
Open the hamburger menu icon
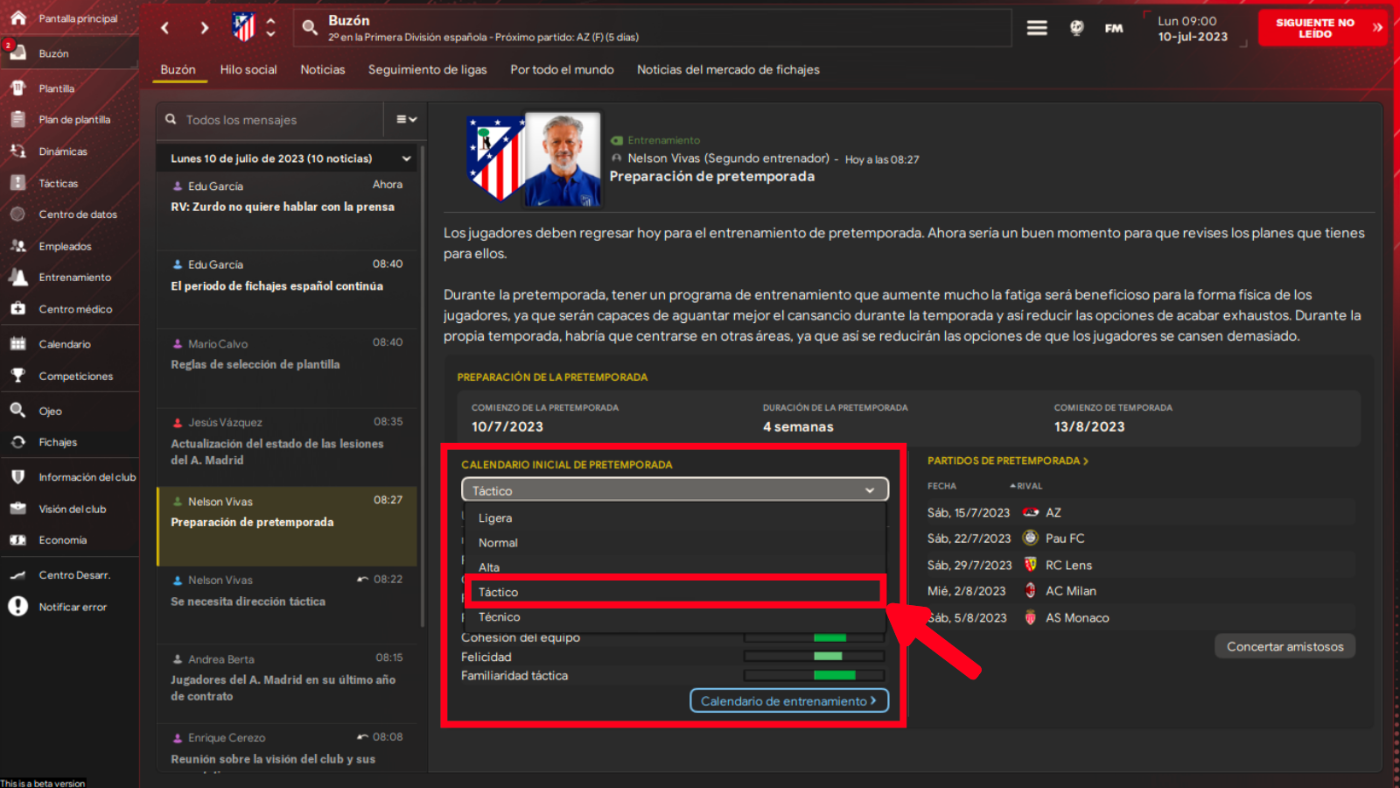tap(1037, 28)
